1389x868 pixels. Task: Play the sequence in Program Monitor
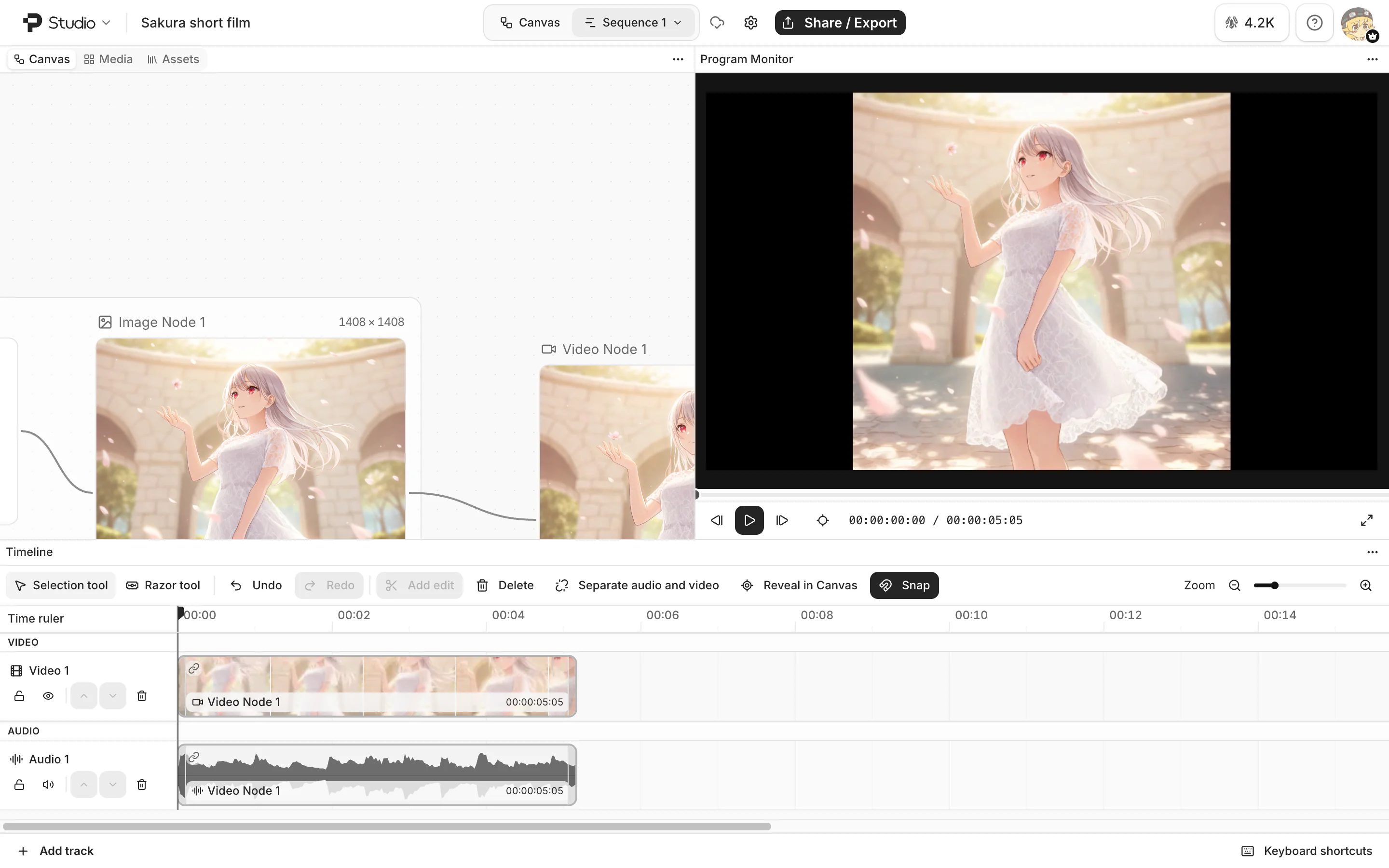click(749, 520)
